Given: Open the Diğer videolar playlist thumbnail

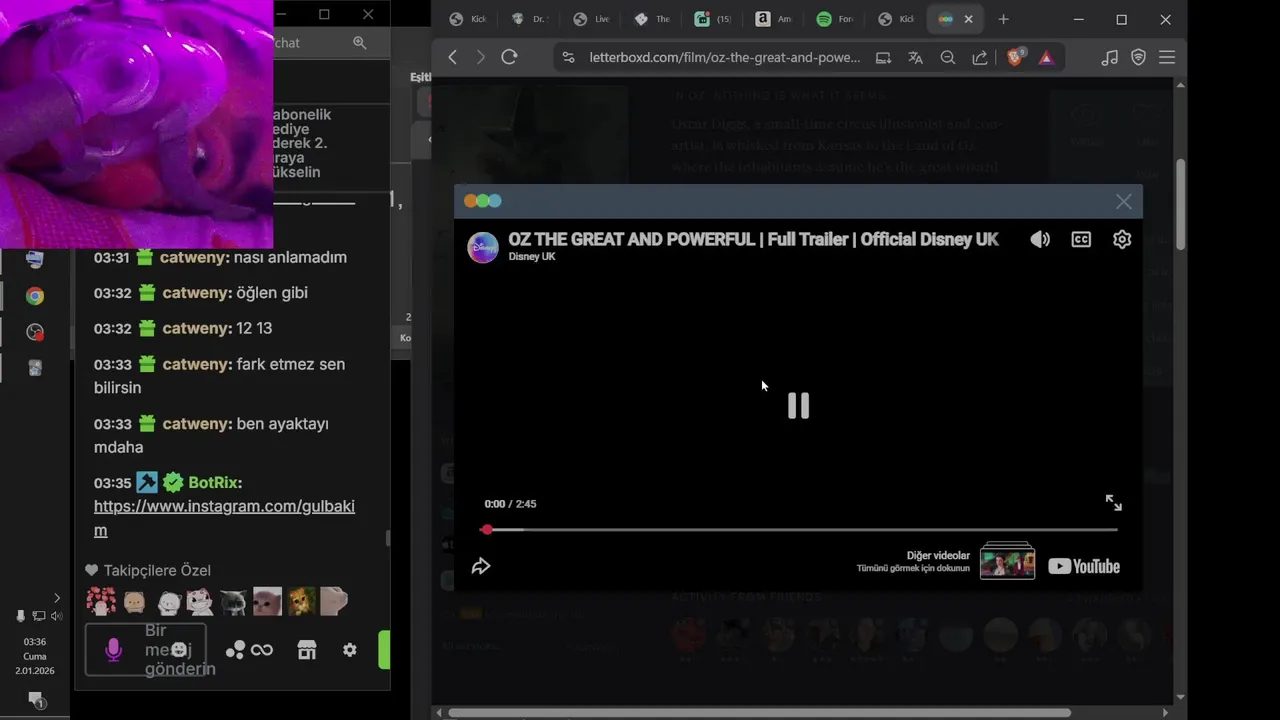Looking at the screenshot, I should tap(1007, 562).
